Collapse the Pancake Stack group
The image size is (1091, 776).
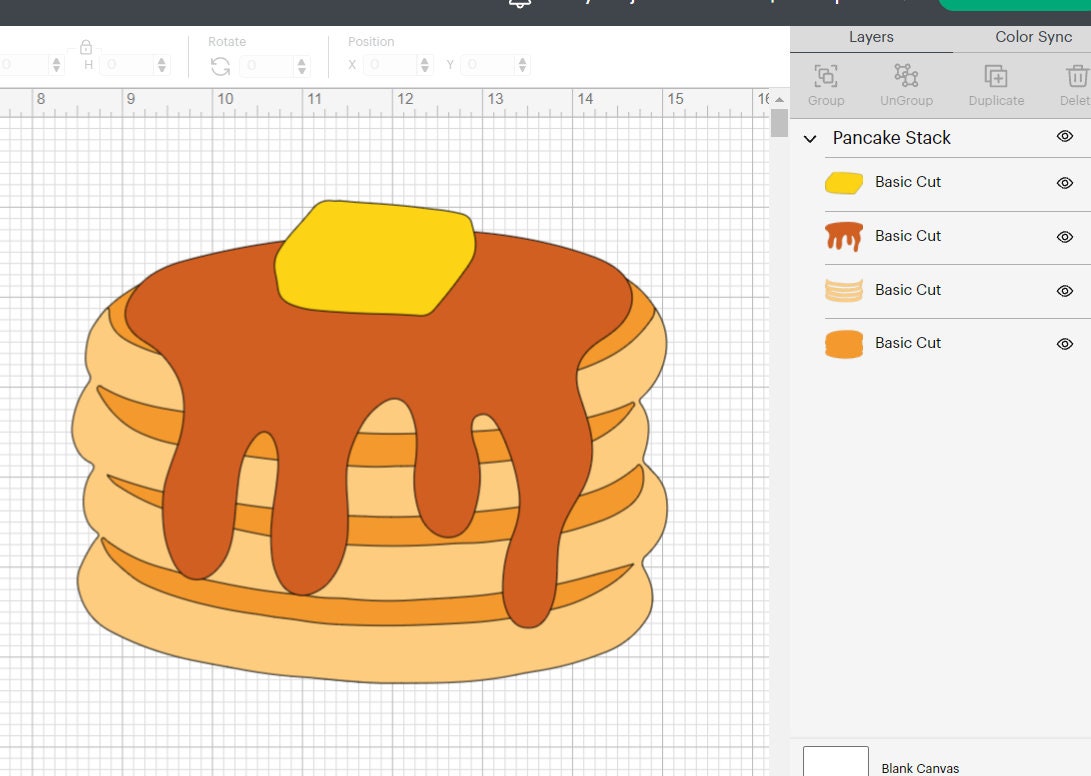click(x=810, y=138)
